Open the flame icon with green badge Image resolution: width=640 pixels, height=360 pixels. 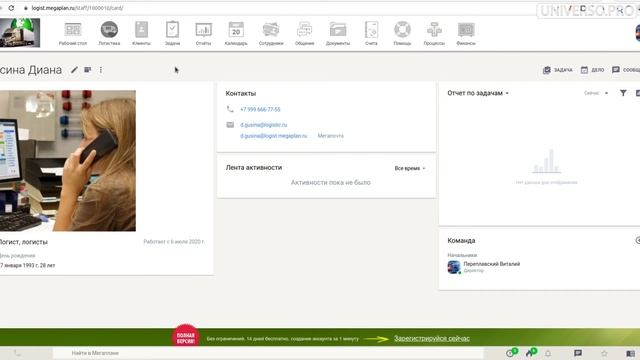point(531,353)
